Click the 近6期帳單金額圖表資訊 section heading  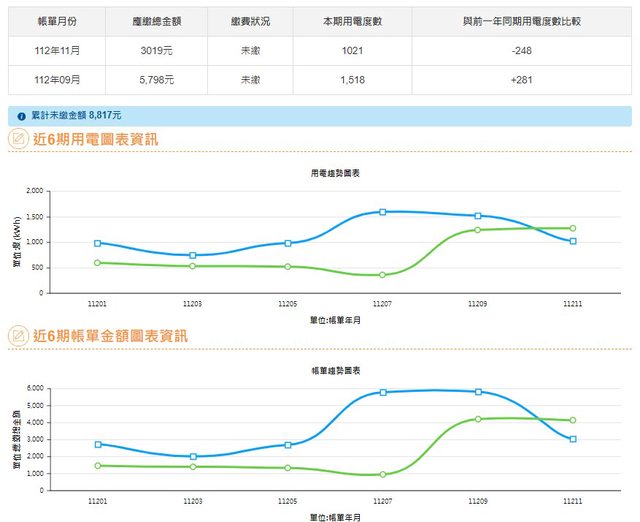(110, 336)
